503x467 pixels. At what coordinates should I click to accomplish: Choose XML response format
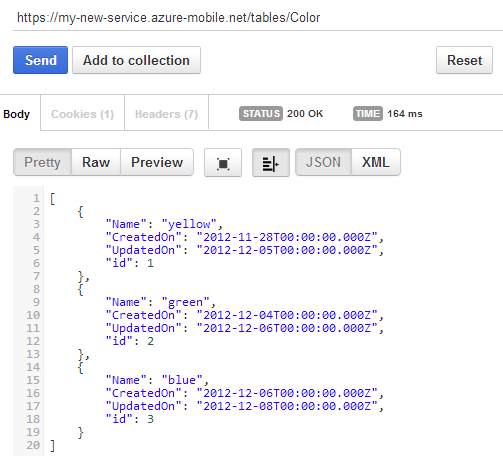(x=376, y=162)
